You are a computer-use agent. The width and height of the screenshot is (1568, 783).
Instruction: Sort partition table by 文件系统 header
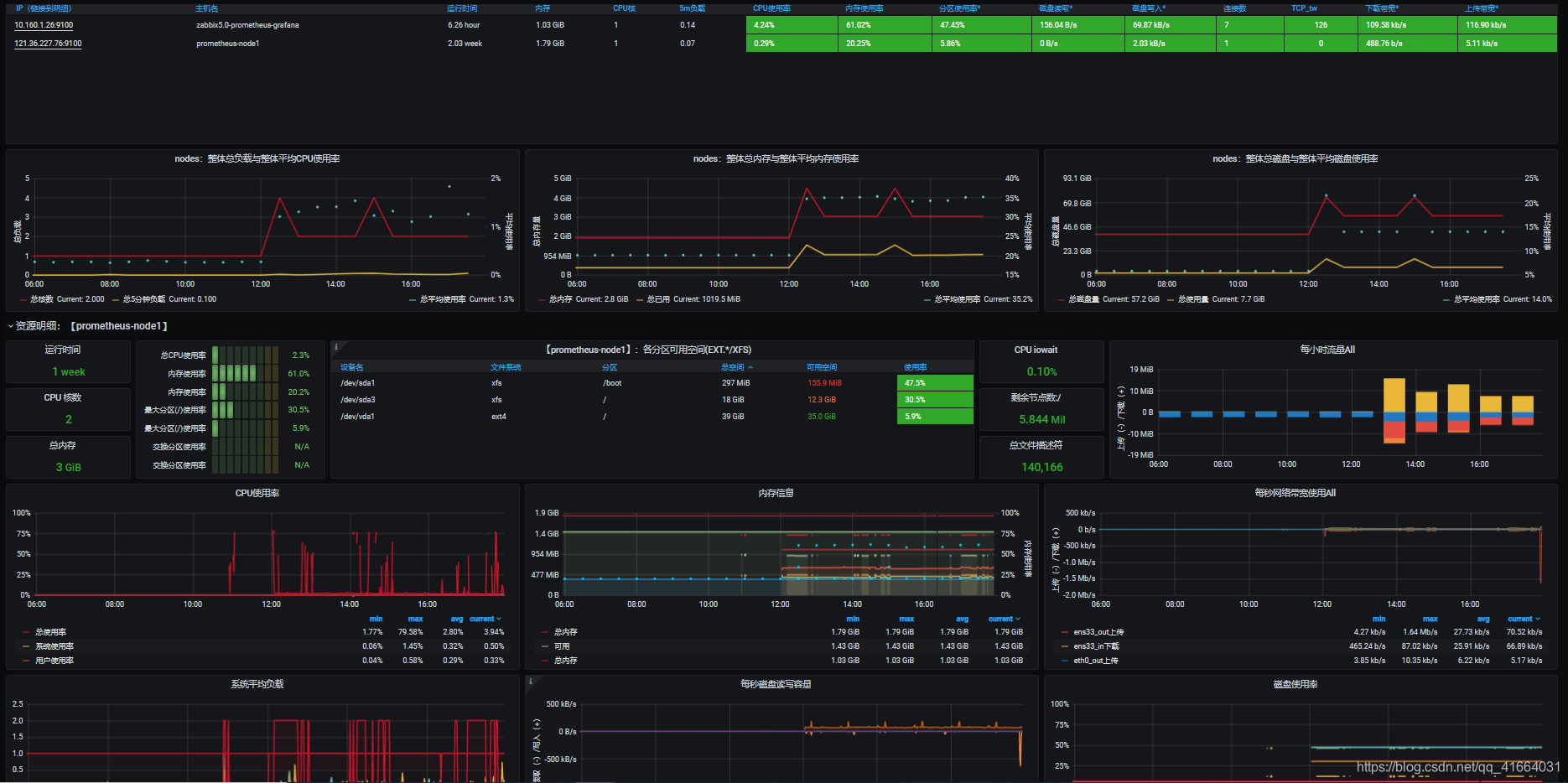coord(506,367)
